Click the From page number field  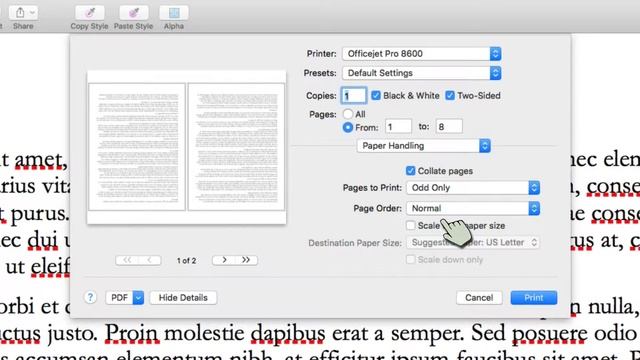point(398,127)
